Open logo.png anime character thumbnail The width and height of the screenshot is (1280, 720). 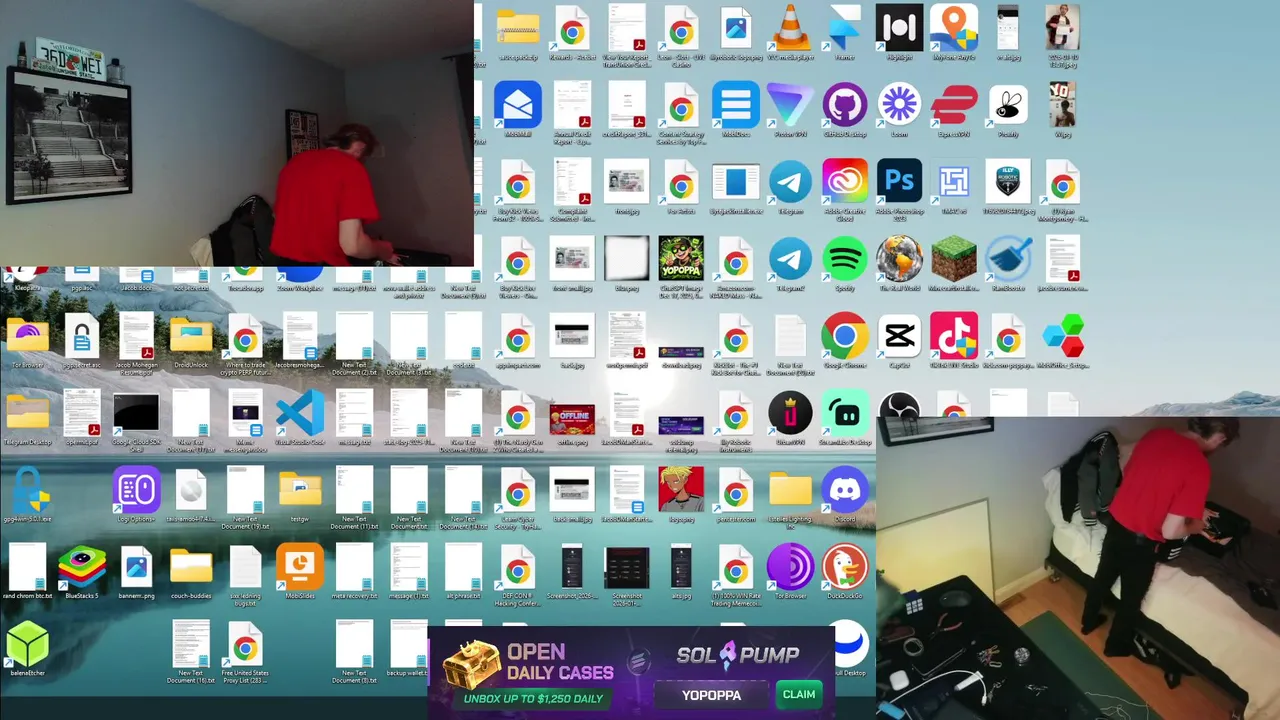(x=681, y=491)
